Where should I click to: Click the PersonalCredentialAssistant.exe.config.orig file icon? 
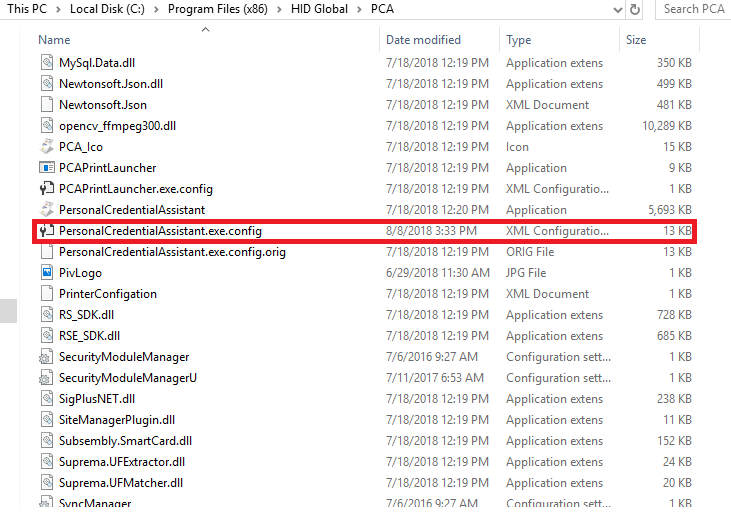click(x=47, y=252)
